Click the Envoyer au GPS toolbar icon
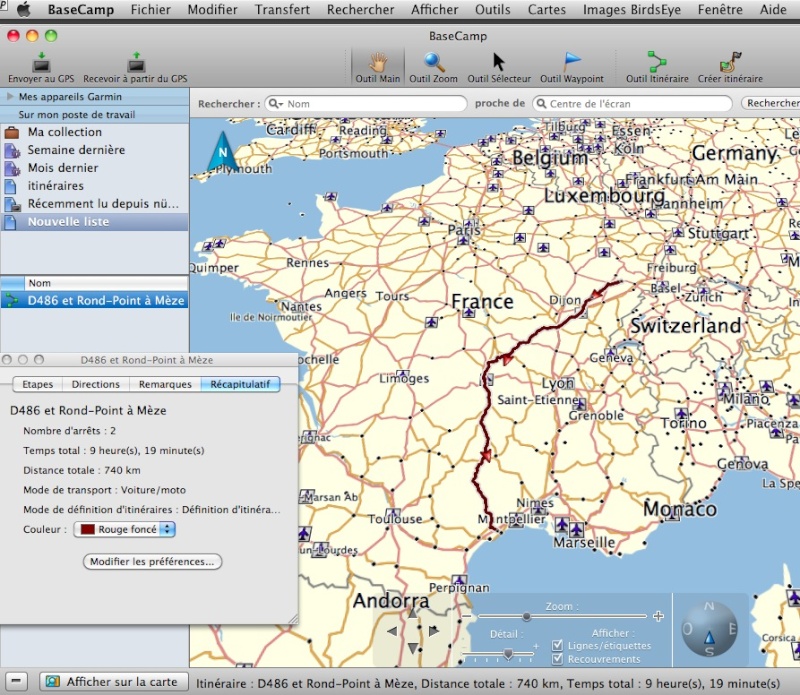Image resolution: width=800 pixels, height=695 pixels. pos(41,62)
